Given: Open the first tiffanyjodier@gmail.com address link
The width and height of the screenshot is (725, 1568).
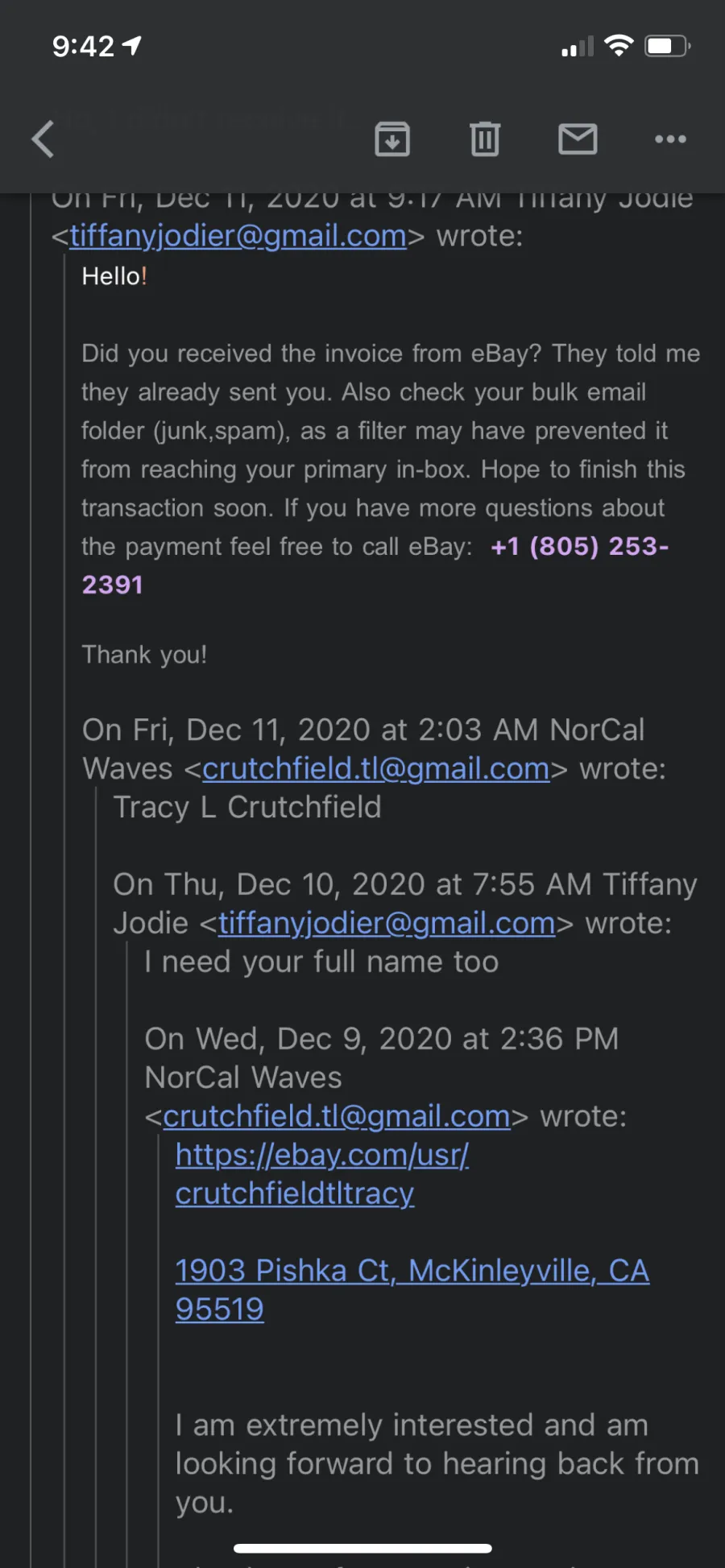Looking at the screenshot, I should click(x=238, y=236).
